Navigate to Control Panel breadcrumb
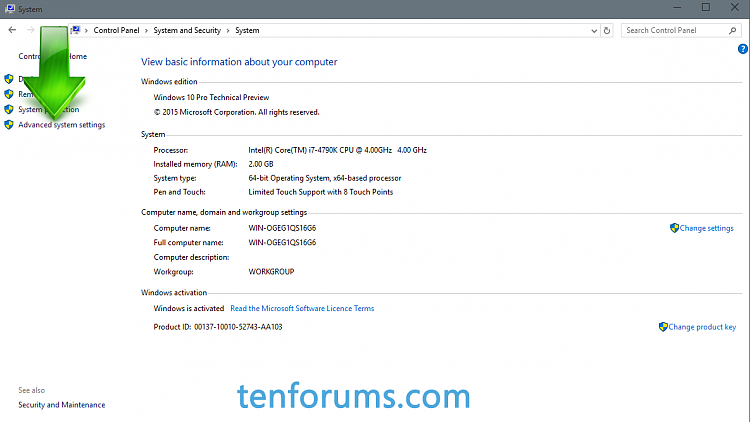750x422 pixels. pyautogui.click(x=116, y=30)
